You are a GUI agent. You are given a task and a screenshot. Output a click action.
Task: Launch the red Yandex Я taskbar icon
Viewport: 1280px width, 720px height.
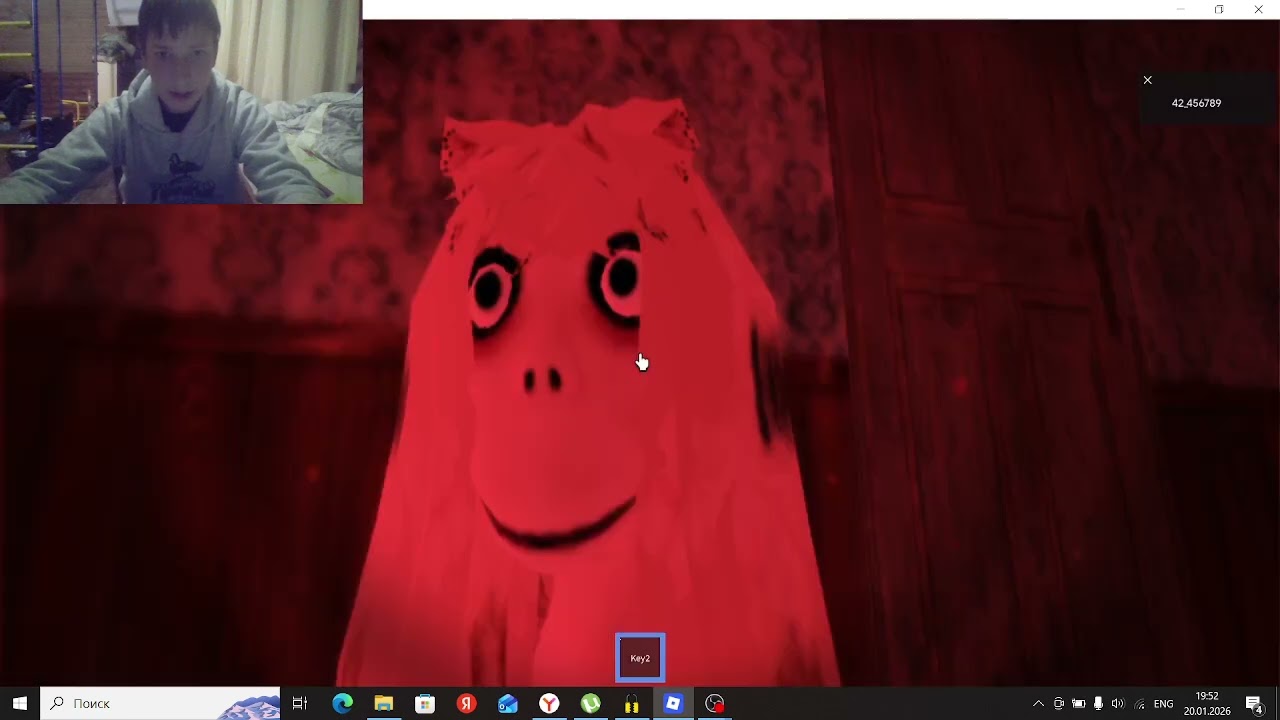(466, 704)
